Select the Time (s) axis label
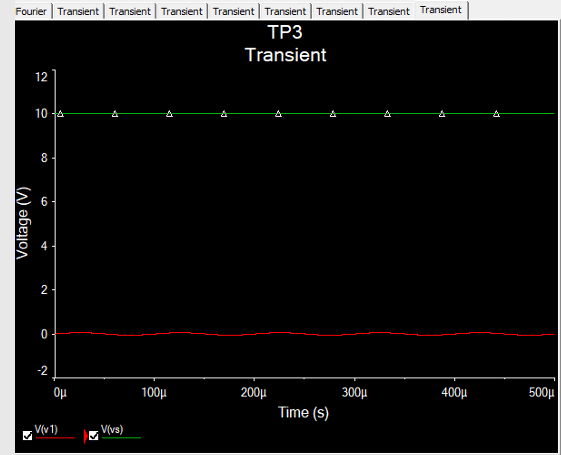 pos(303,412)
